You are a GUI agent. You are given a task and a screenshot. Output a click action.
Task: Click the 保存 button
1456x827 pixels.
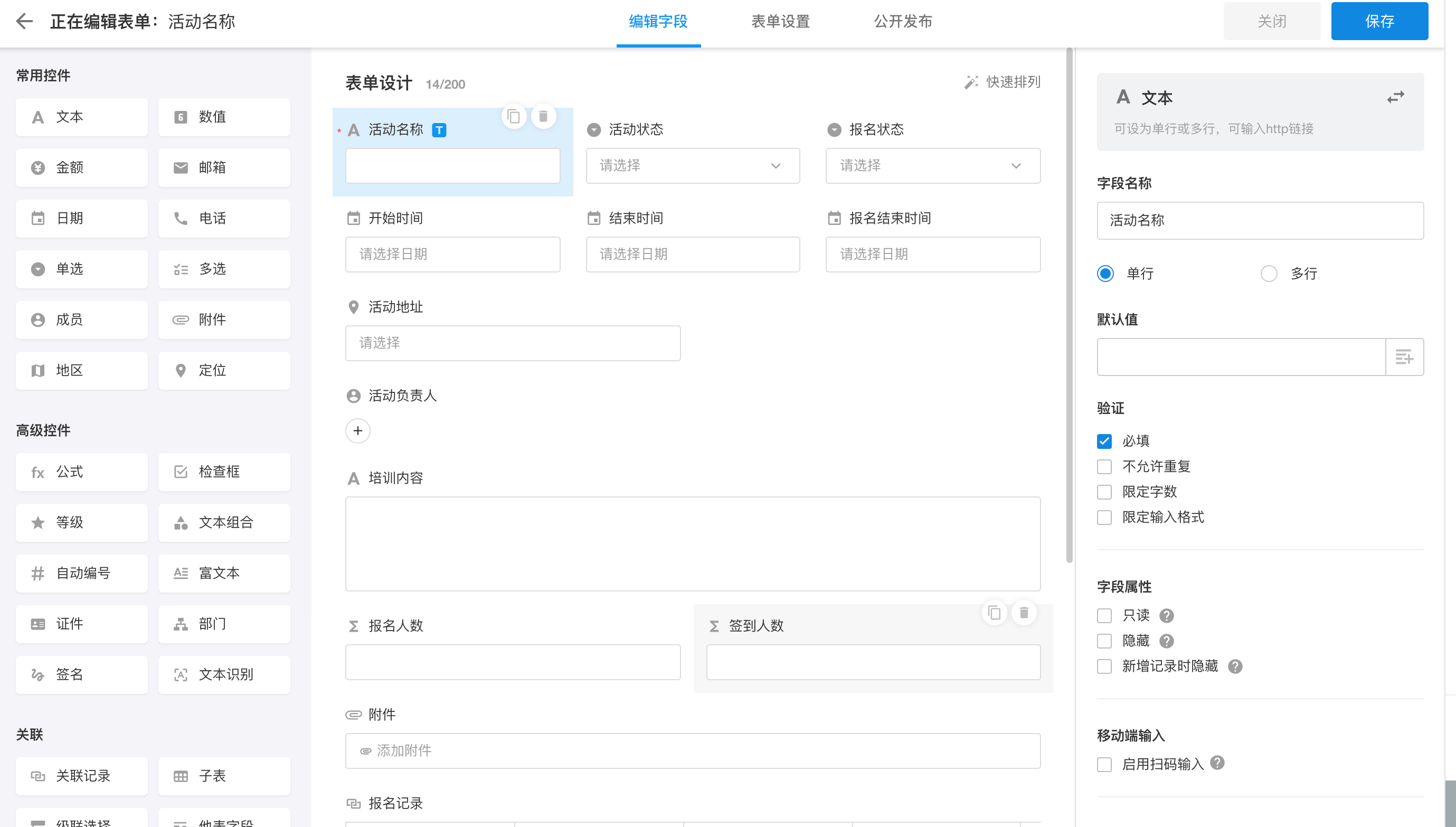coord(1379,22)
